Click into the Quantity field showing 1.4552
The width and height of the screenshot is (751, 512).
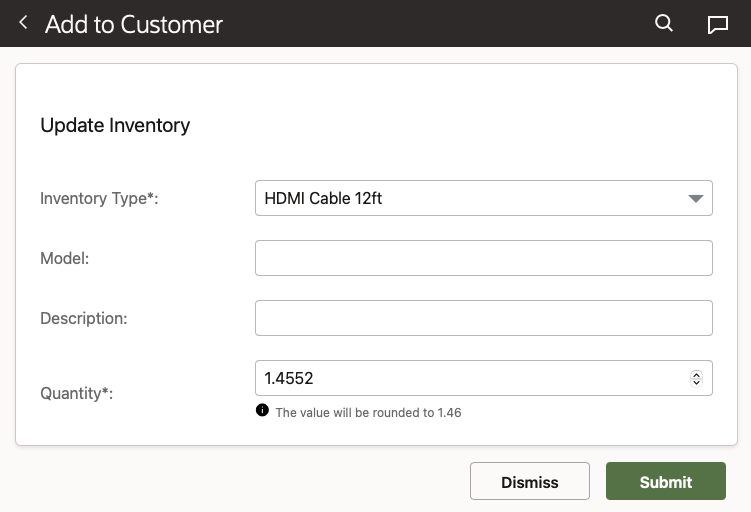tap(470, 378)
